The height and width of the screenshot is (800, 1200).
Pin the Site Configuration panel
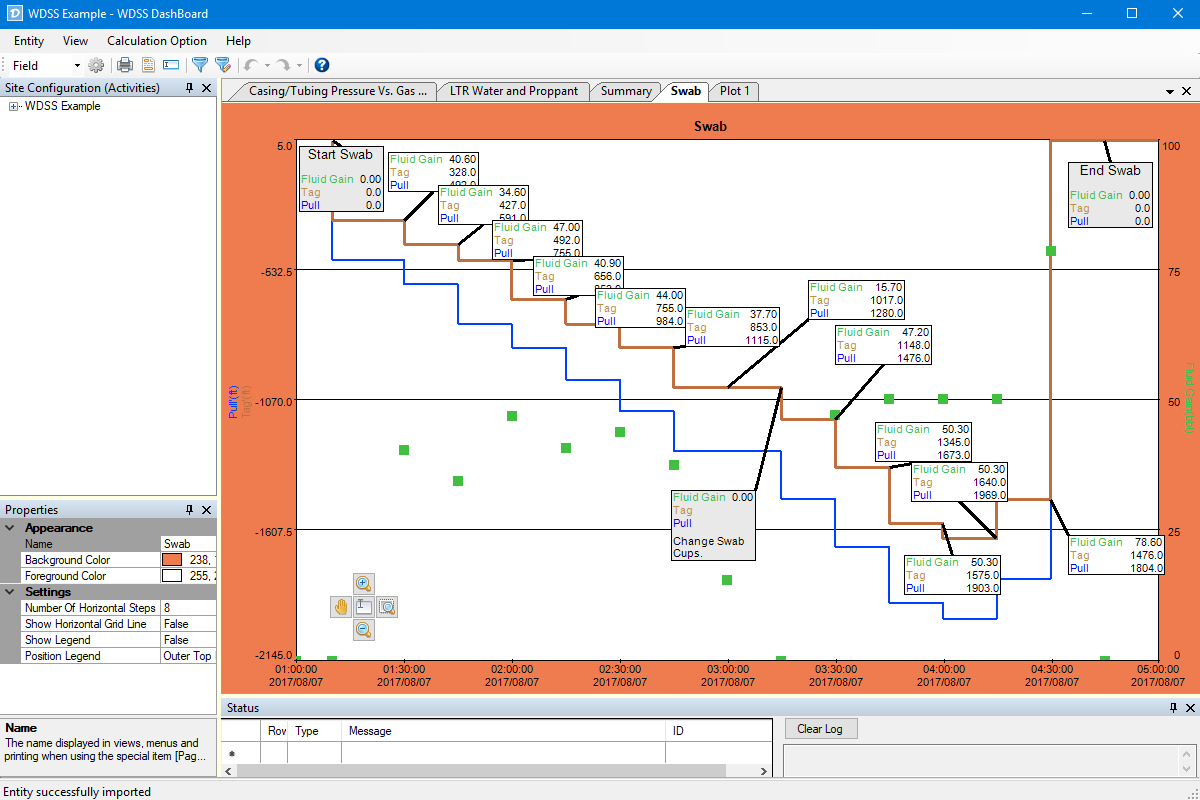190,88
